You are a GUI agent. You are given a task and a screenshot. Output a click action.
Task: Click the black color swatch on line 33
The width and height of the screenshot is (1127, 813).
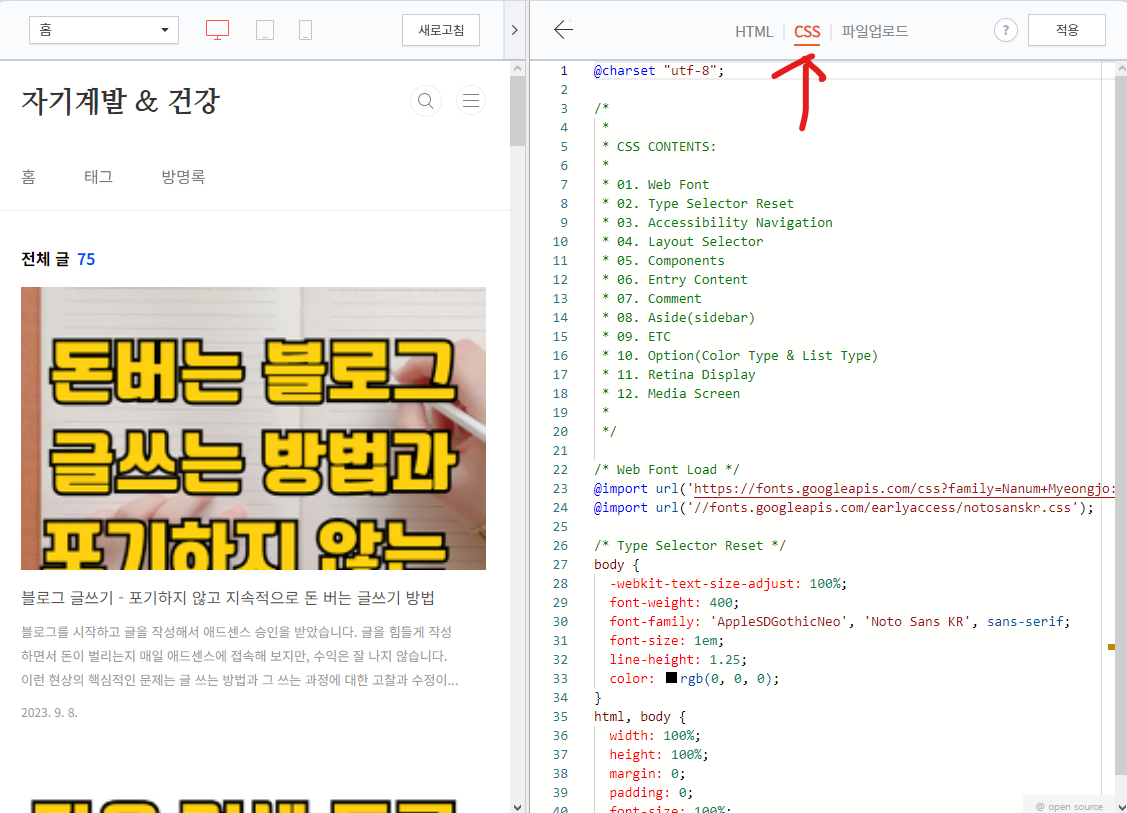tap(670, 678)
